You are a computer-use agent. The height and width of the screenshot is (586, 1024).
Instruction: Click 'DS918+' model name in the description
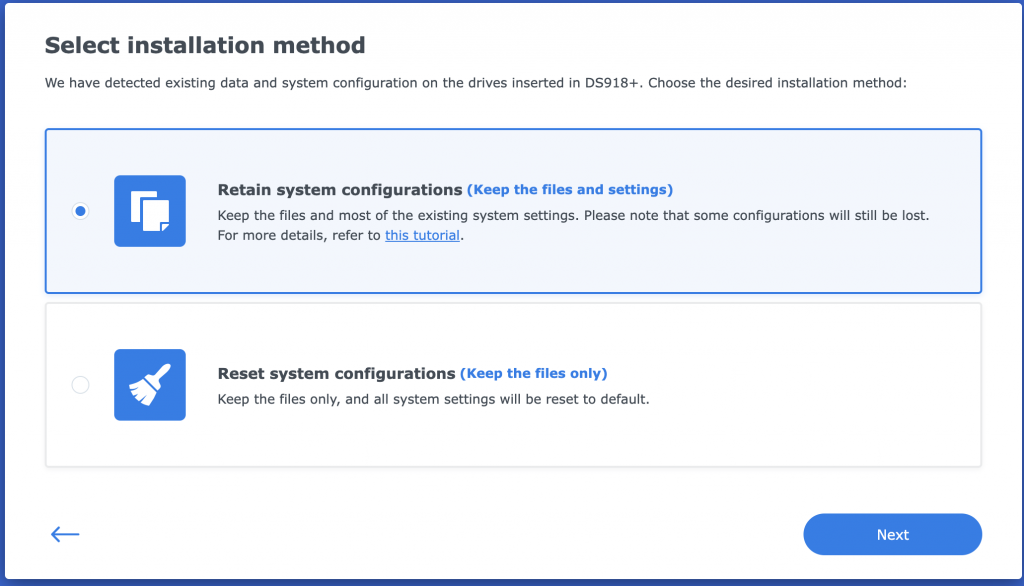615,83
